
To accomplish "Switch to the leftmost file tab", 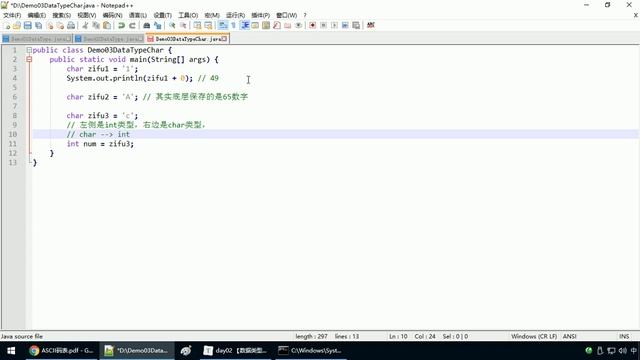I will (x=37, y=39).
